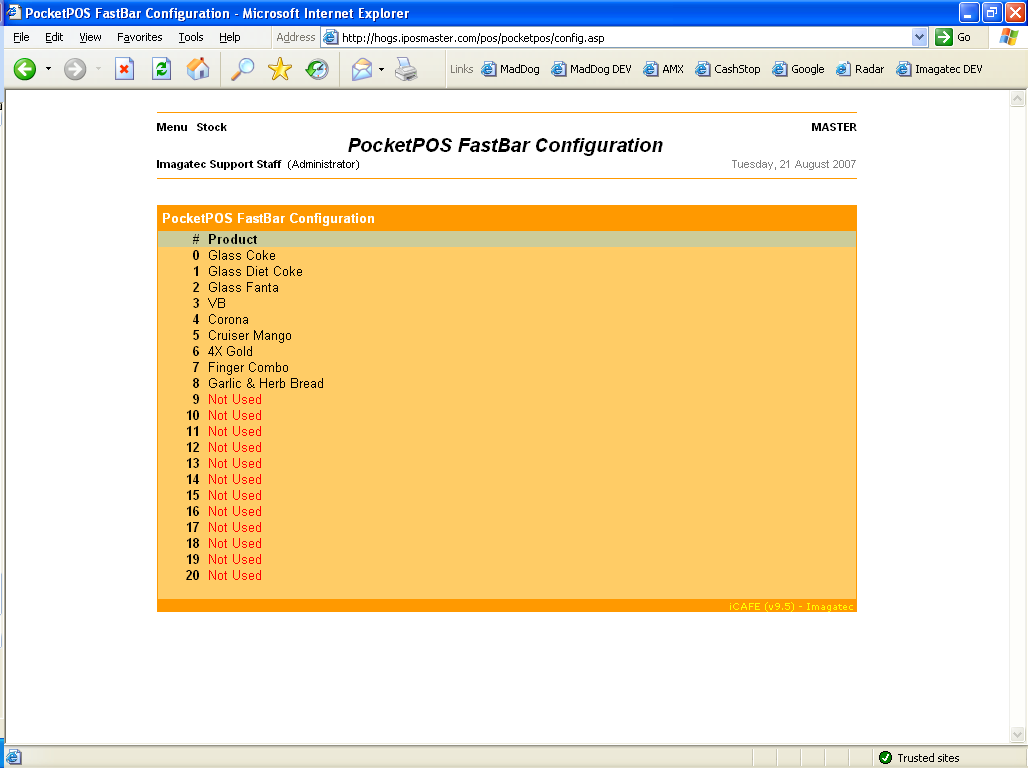Expand the Back button history dropdown

click(48, 69)
